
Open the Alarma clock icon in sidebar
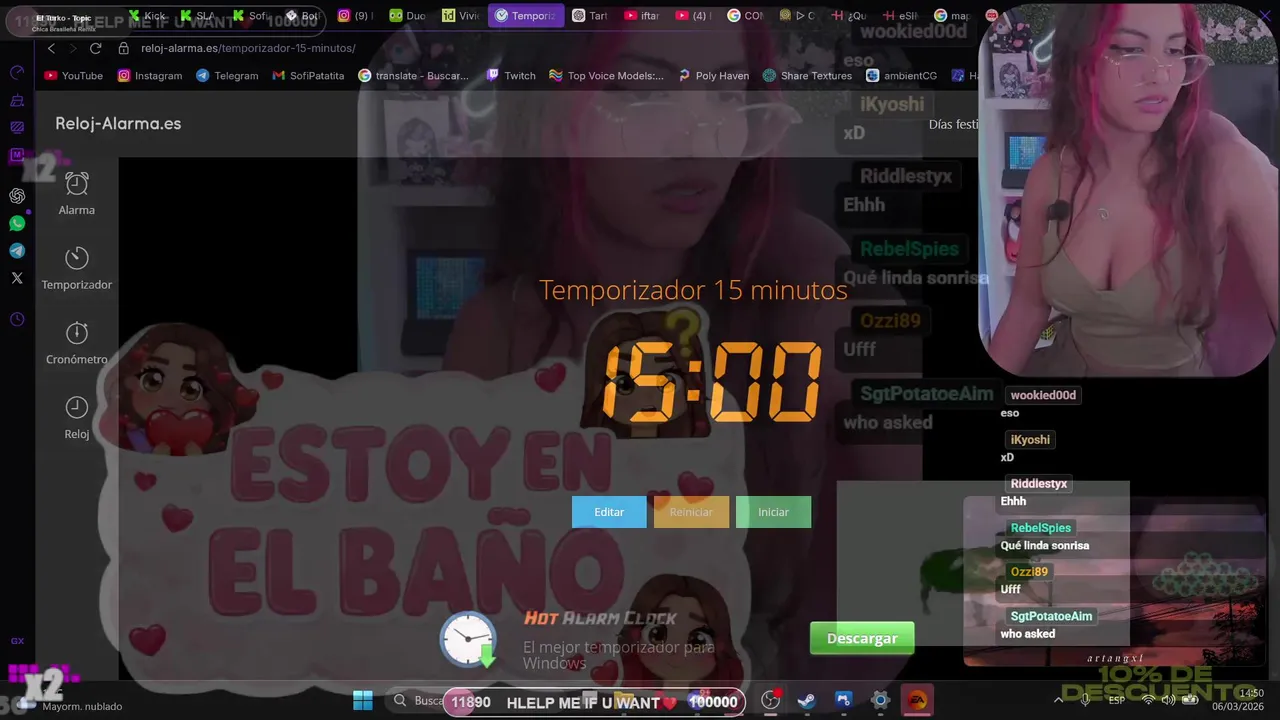pos(77,184)
